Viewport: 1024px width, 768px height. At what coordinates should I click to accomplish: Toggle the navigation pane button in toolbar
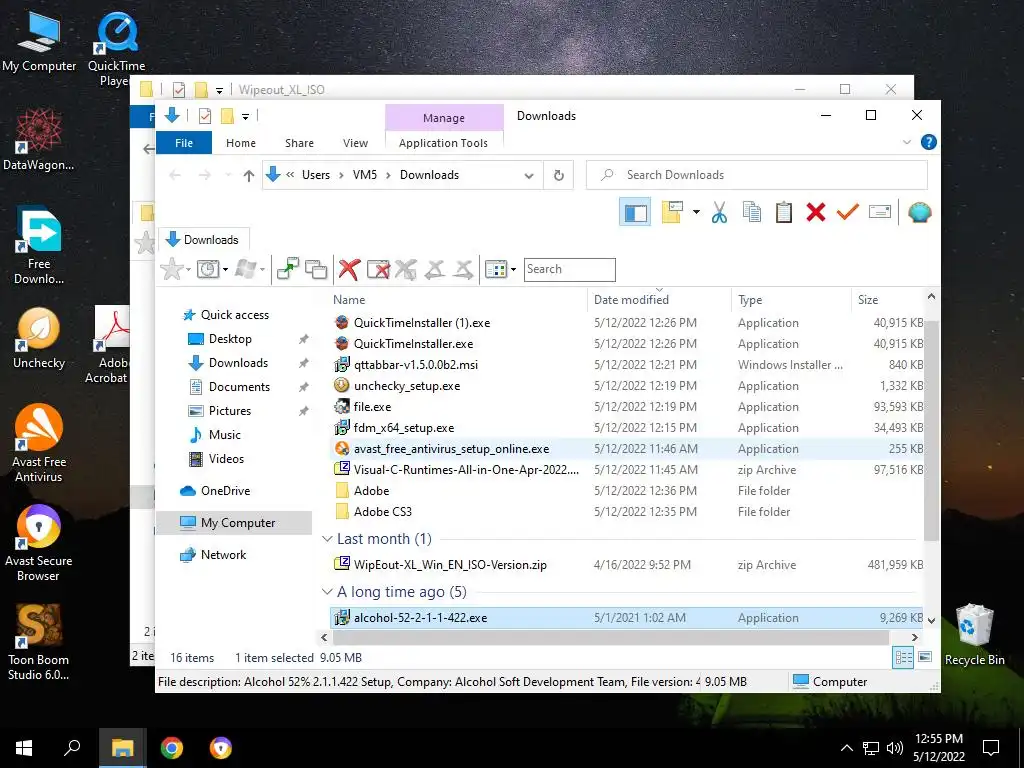coord(635,212)
